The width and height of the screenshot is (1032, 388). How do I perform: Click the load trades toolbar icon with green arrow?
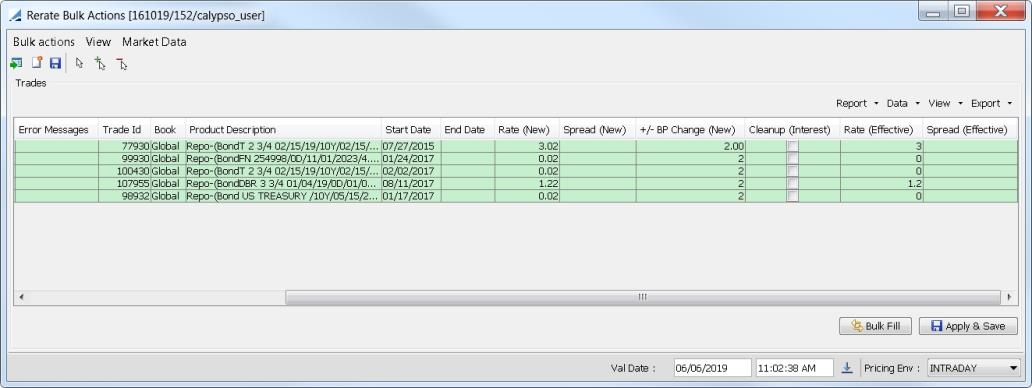click(16, 64)
